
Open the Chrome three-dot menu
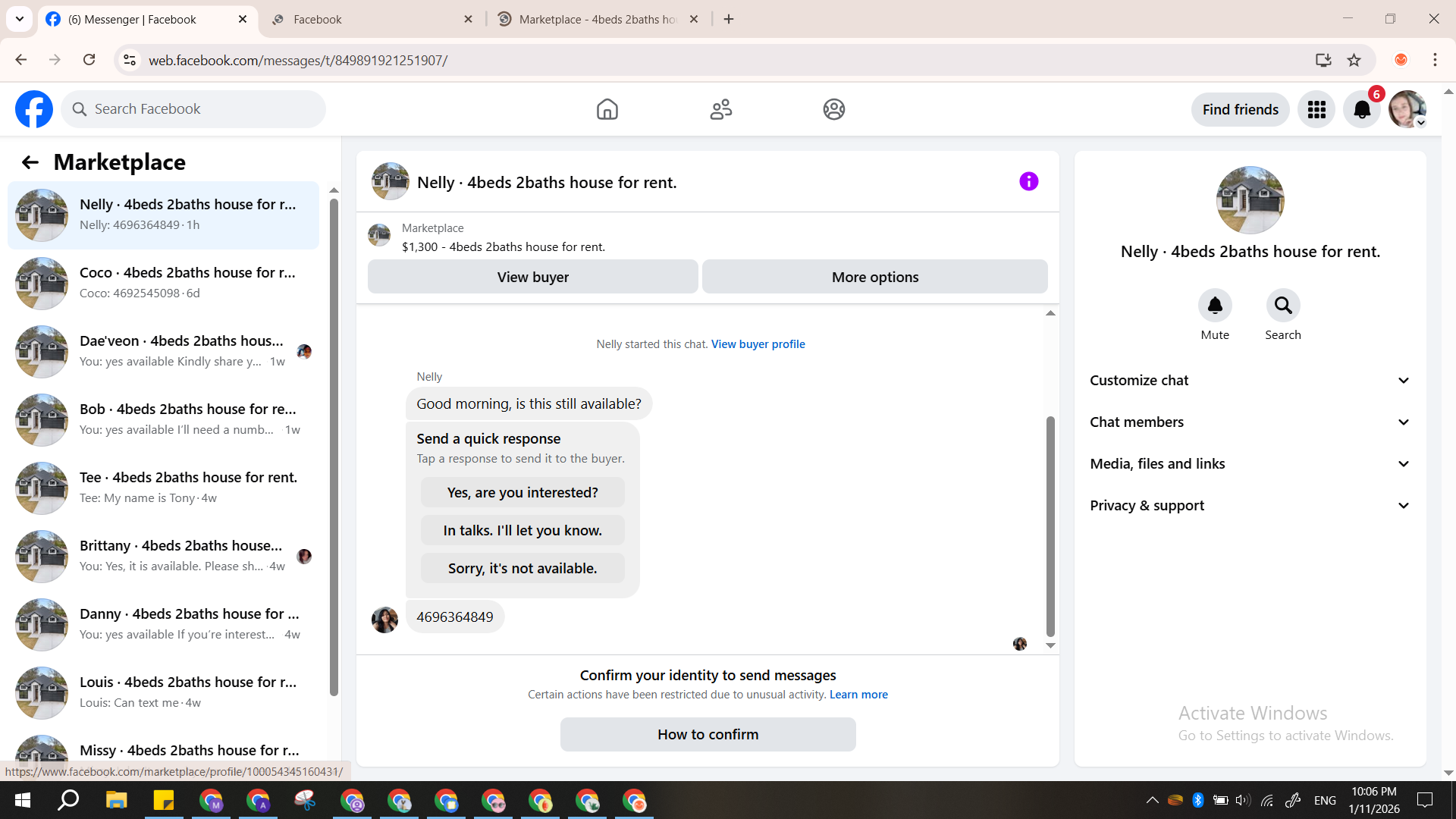point(1435,60)
